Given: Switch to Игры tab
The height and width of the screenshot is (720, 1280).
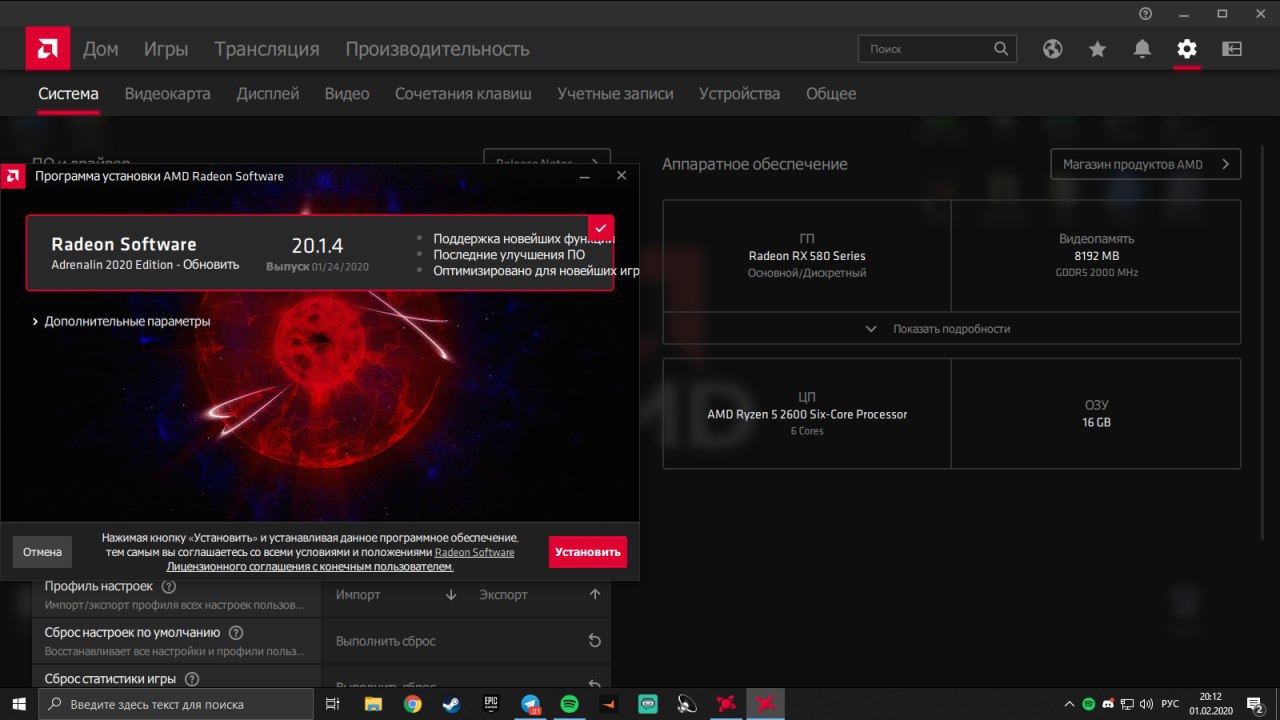Looking at the screenshot, I should [x=166, y=49].
